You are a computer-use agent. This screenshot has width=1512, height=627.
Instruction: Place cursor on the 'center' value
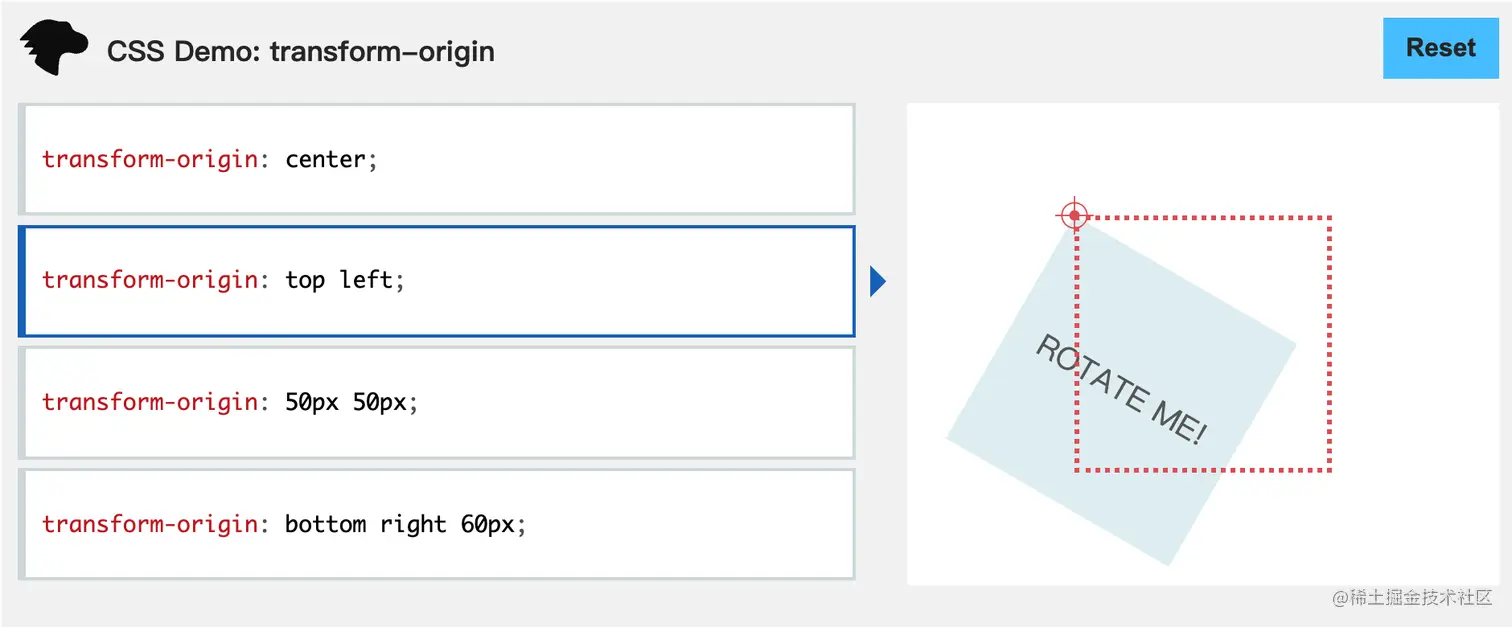coord(325,159)
